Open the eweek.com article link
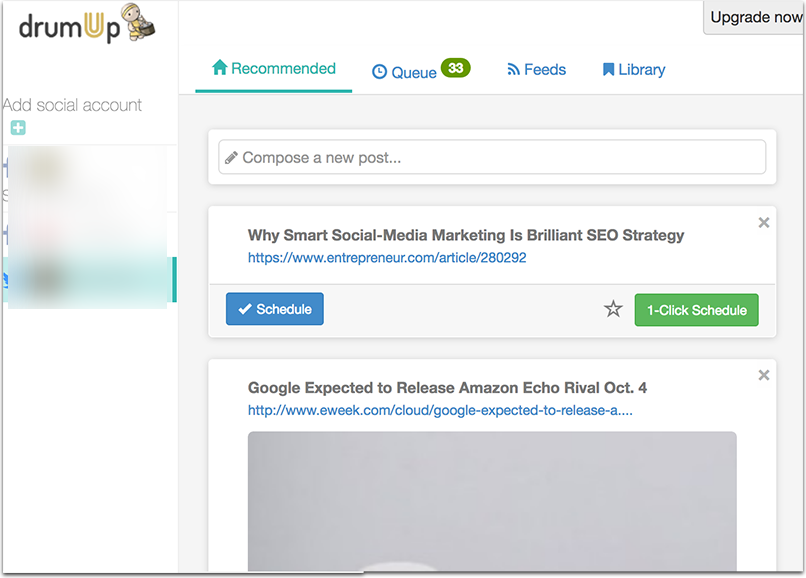Viewport: 806px width, 578px height. (x=440, y=410)
